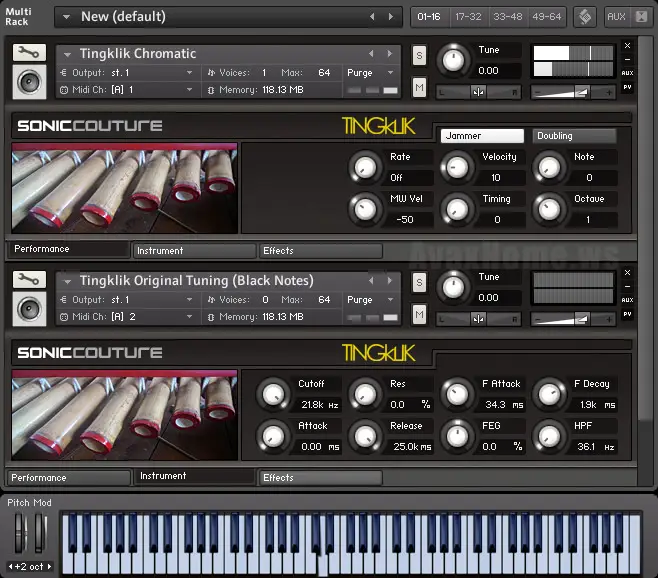Load next instrument for Tingklik Original Tuning
This screenshot has height=578, width=658.
tap(390, 280)
